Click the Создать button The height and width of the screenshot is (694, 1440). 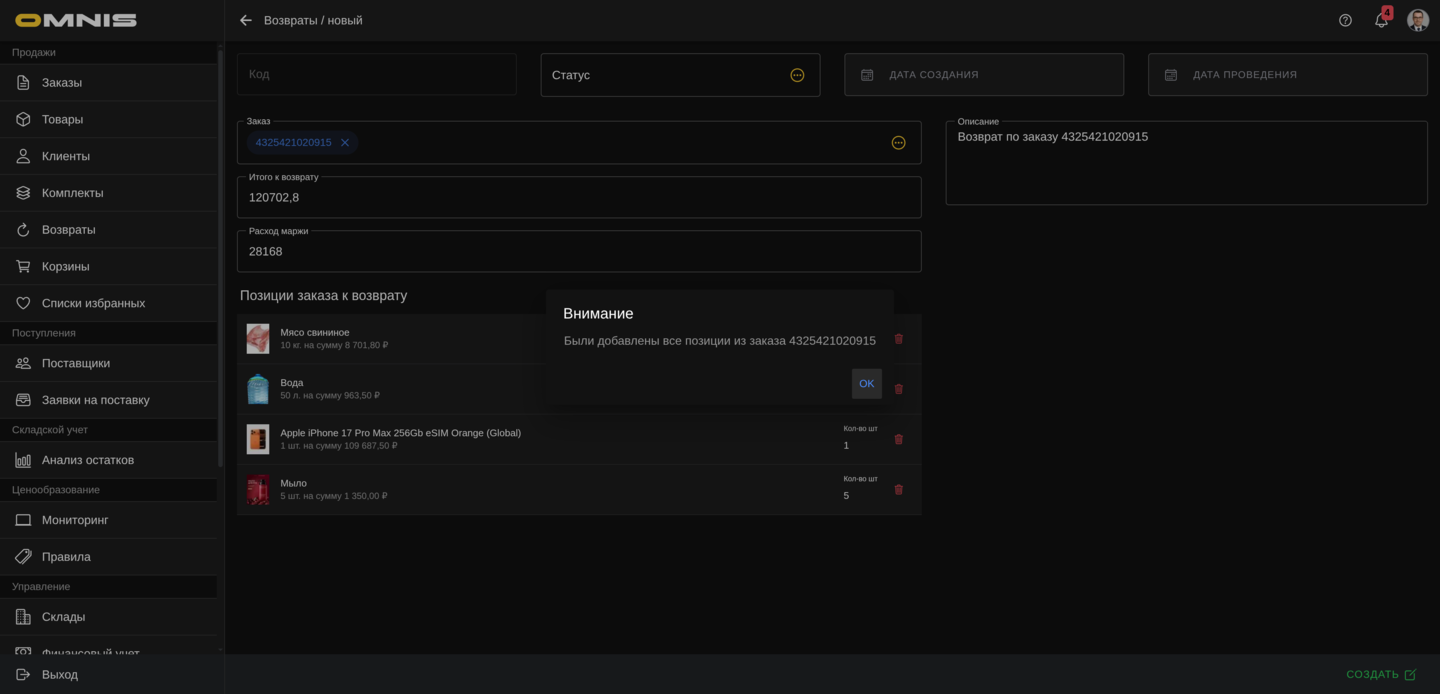(1380, 674)
